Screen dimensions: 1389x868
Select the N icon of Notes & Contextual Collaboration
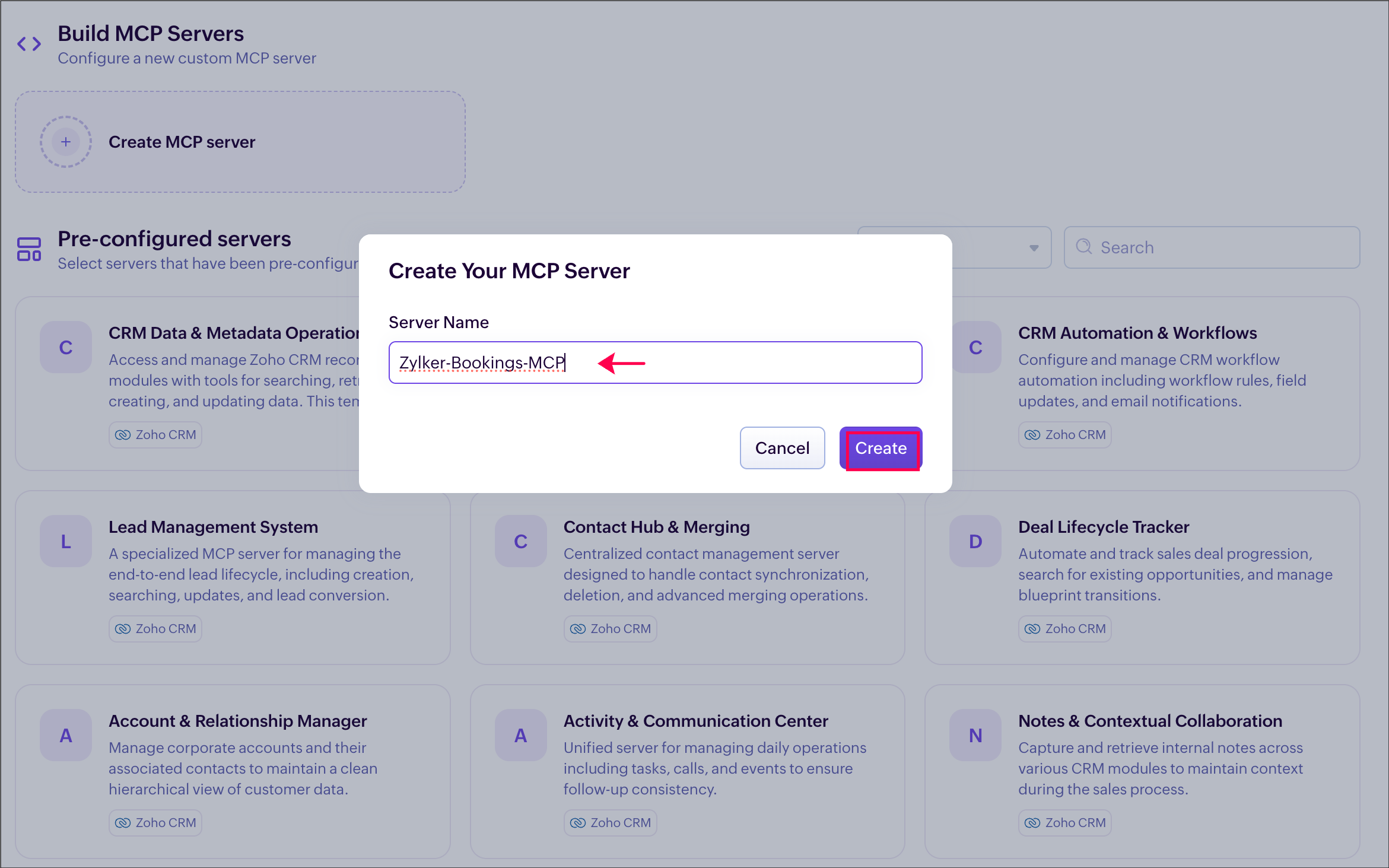(x=975, y=735)
